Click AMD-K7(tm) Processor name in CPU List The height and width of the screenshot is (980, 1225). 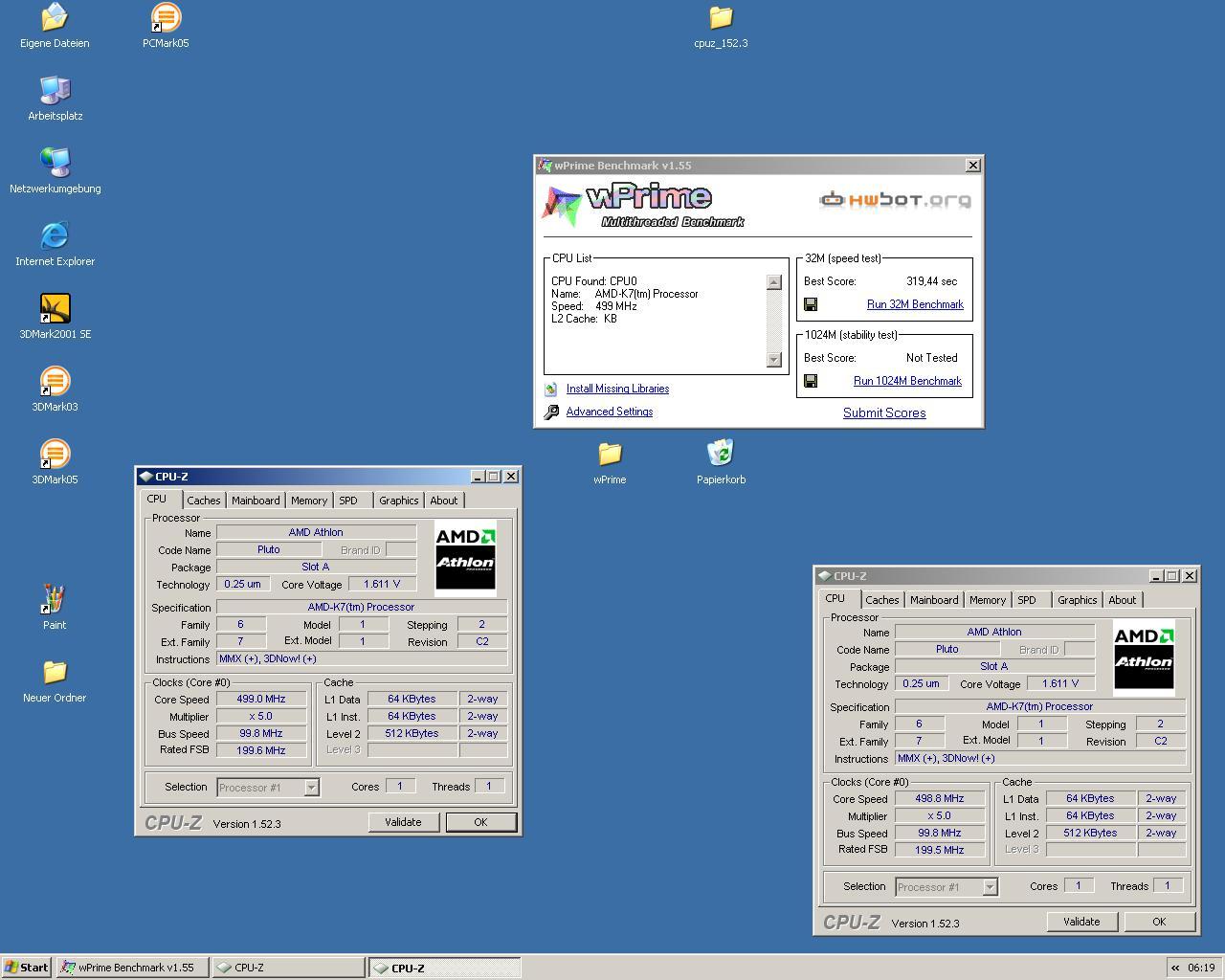647,294
